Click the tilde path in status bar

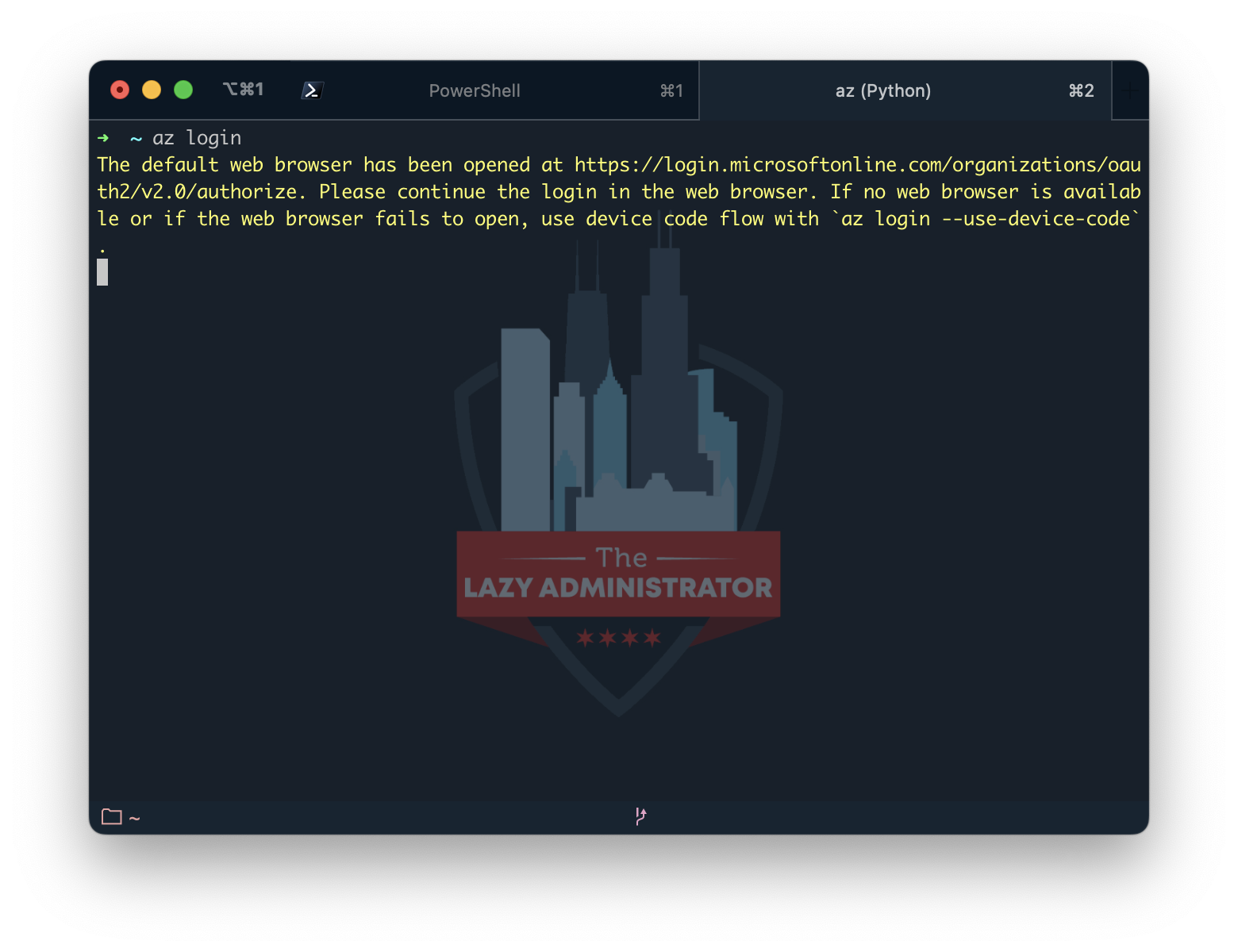point(135,818)
